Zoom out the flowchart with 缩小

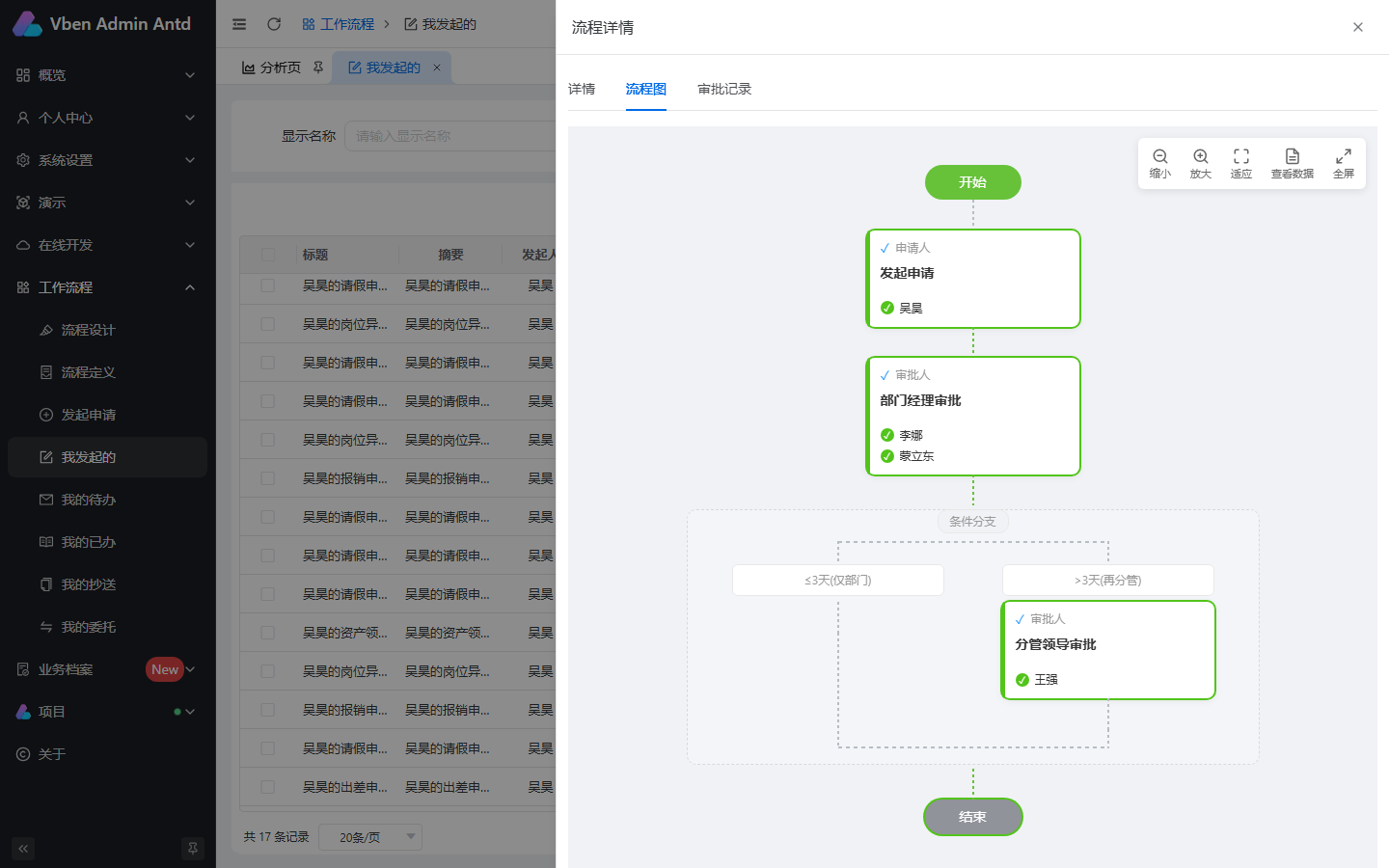tap(1160, 164)
